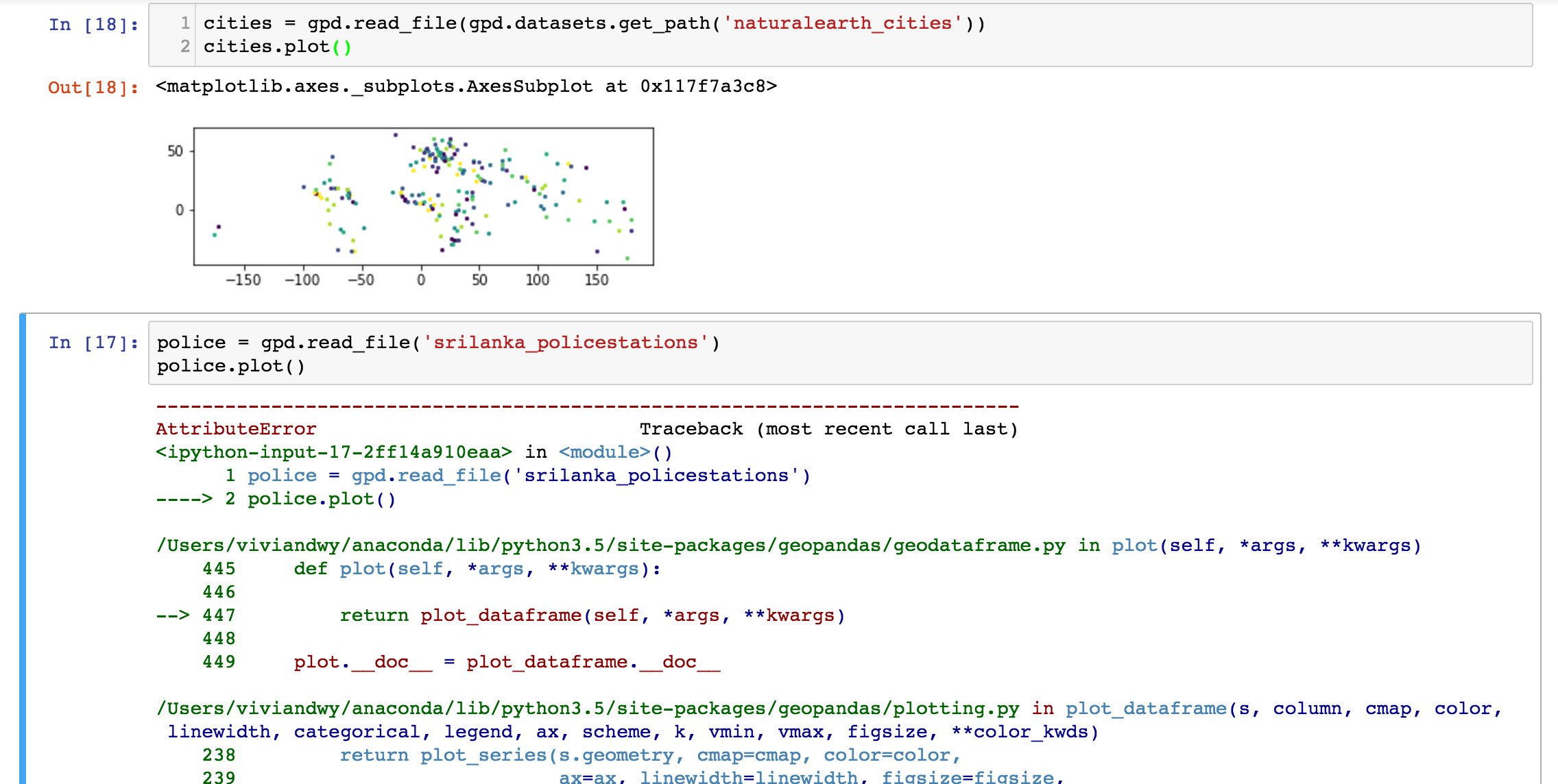Click line number 2 in cell gutter
This screenshot has width=1558, height=784.
click(x=185, y=47)
